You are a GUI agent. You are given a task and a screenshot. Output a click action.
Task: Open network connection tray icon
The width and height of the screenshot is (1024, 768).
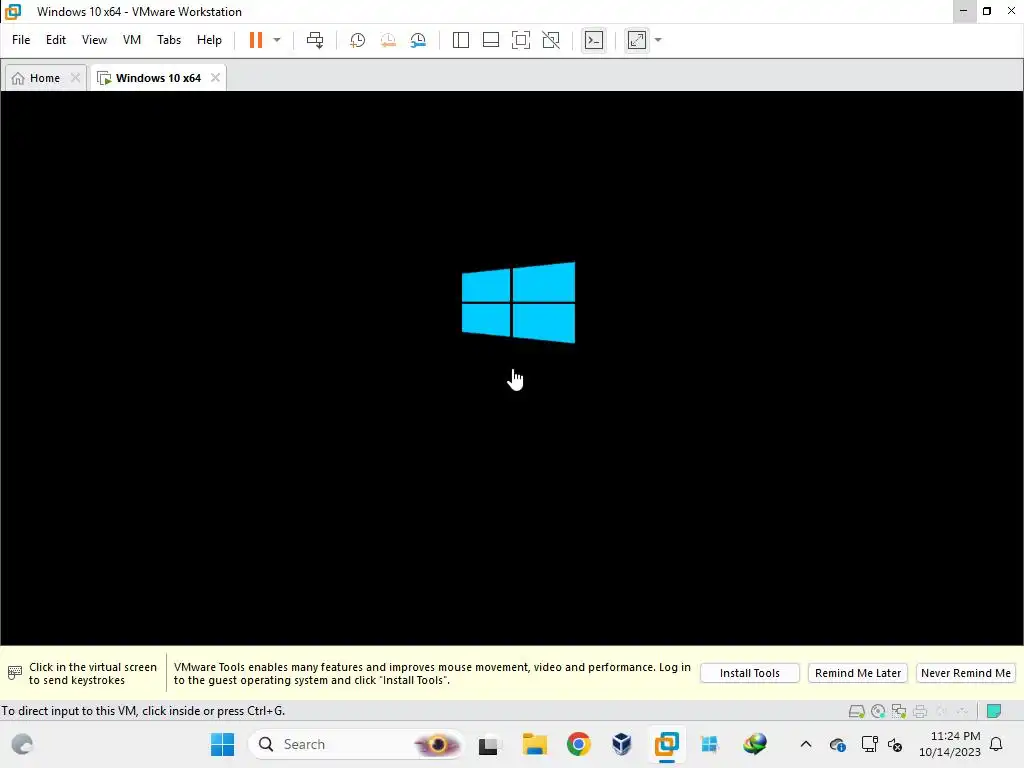pos(869,744)
